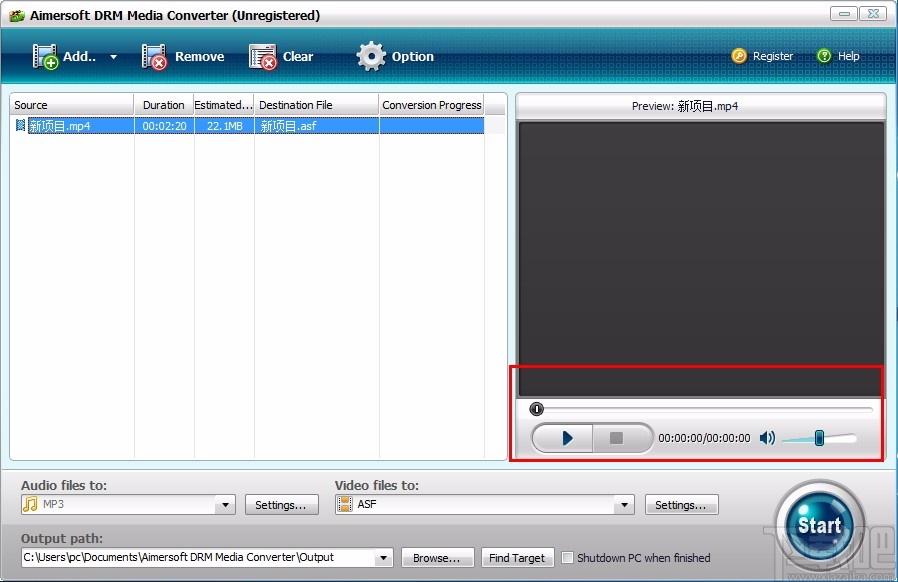Click Find Target to open output folder
Image resolution: width=898 pixels, height=582 pixels.
point(517,557)
